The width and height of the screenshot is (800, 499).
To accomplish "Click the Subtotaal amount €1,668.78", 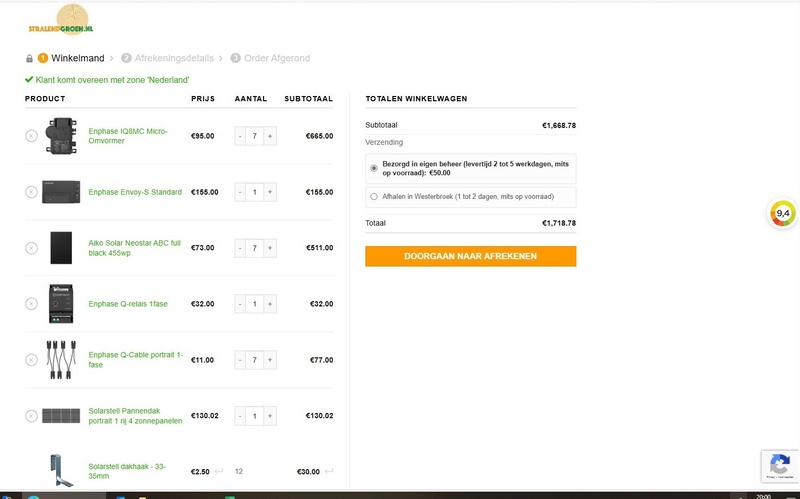I will [559, 125].
